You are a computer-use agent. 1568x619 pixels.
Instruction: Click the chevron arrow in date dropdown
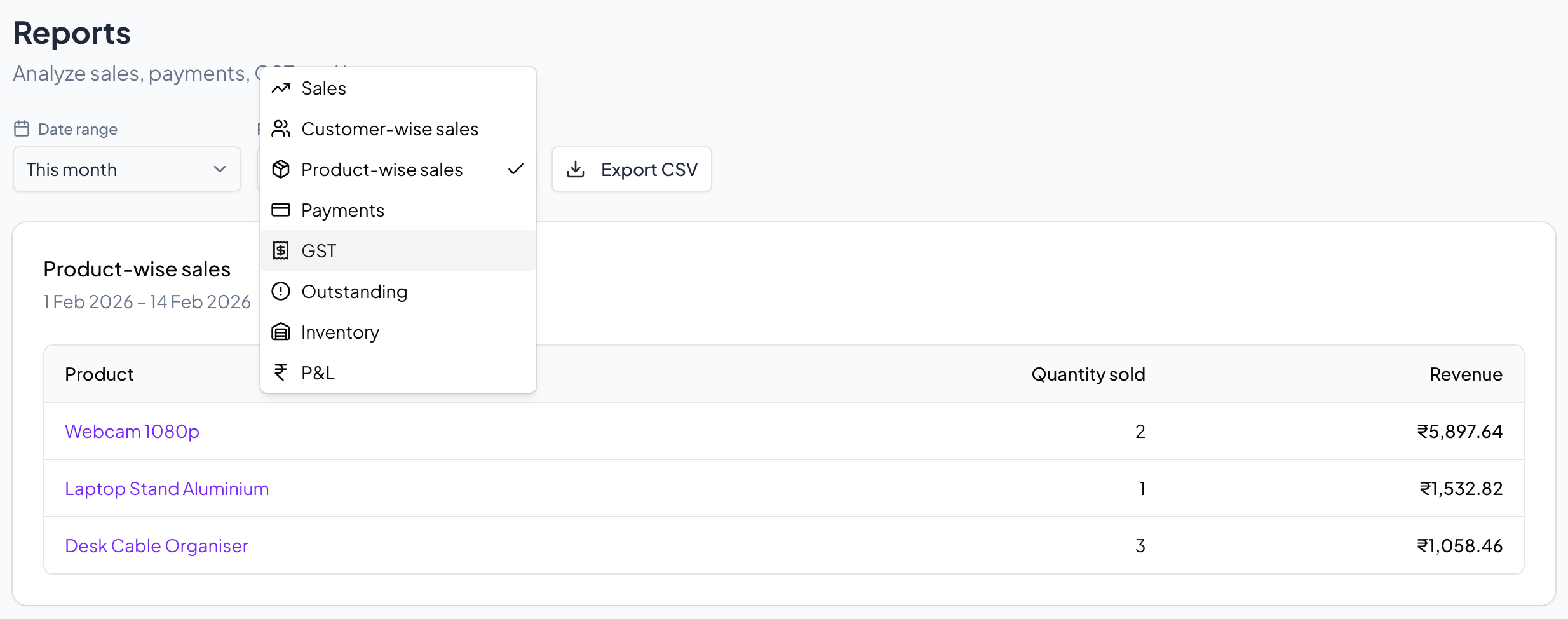coord(220,170)
